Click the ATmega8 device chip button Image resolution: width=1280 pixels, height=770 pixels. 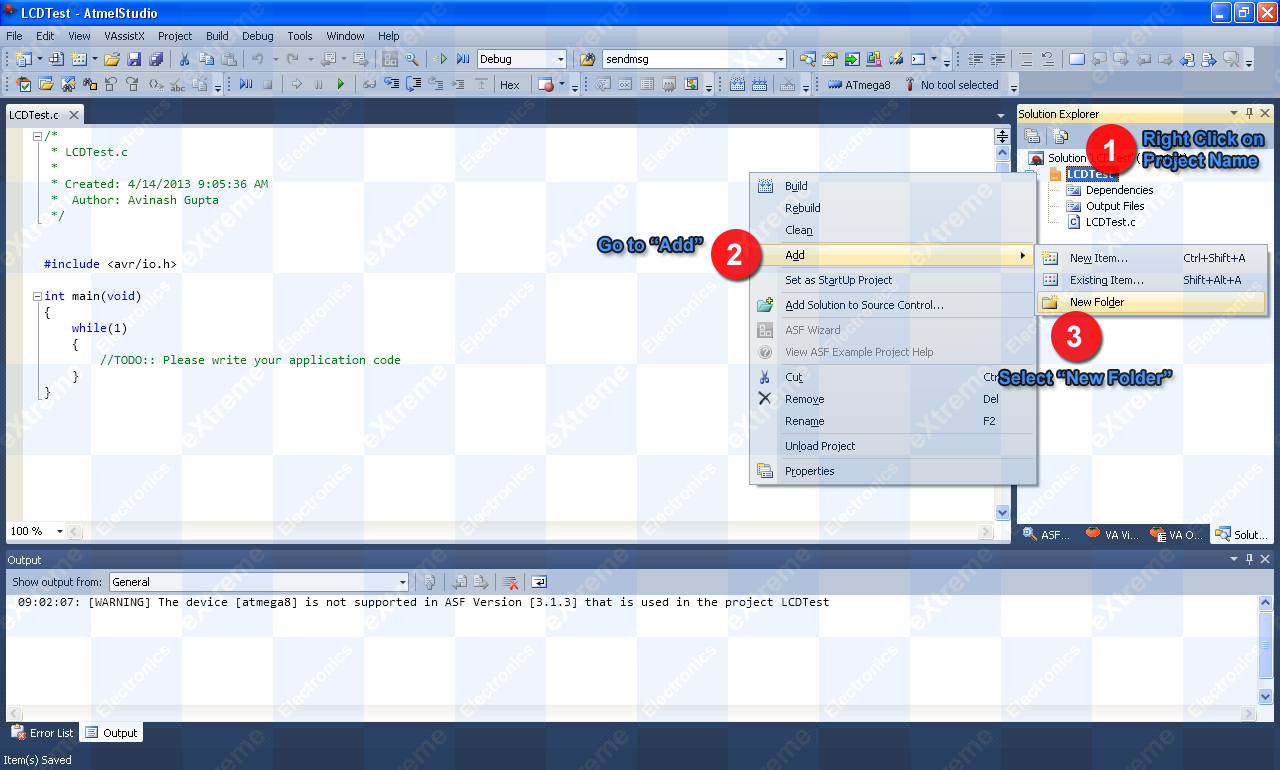click(858, 85)
